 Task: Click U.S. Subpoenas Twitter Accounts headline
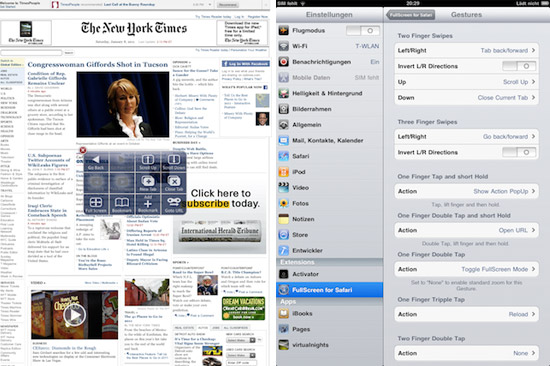point(49,160)
